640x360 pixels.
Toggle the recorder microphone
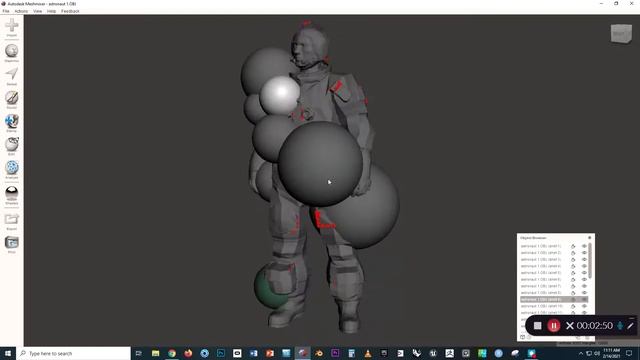620,326
